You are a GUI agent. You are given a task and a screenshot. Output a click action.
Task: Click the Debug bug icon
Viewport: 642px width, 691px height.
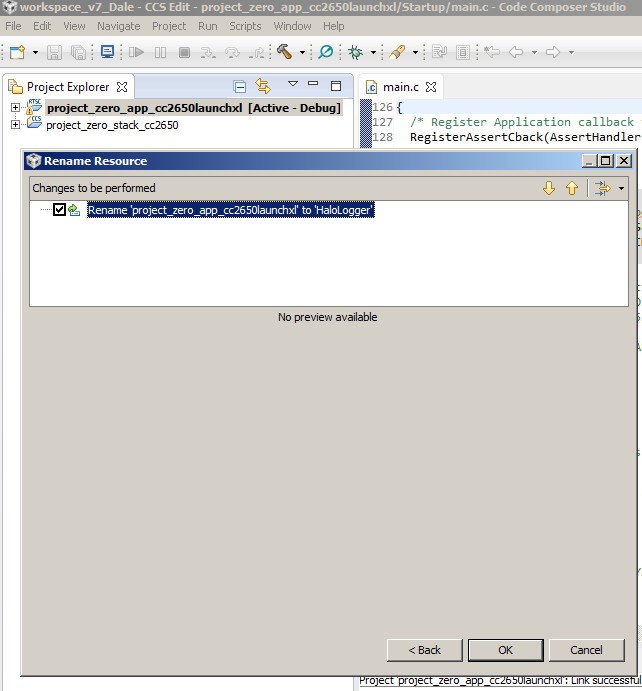click(355, 52)
